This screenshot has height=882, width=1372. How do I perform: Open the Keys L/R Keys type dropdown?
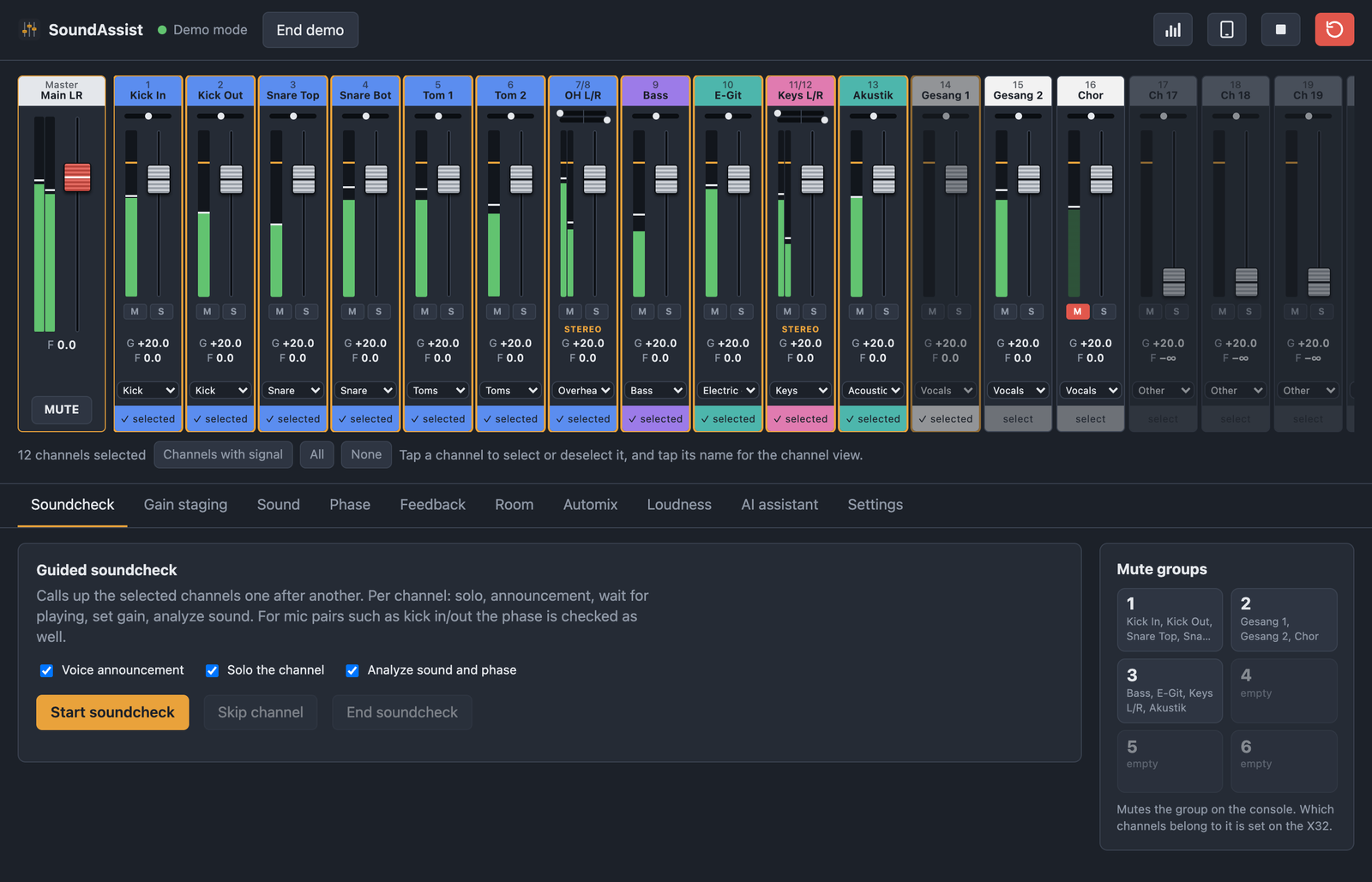801,391
